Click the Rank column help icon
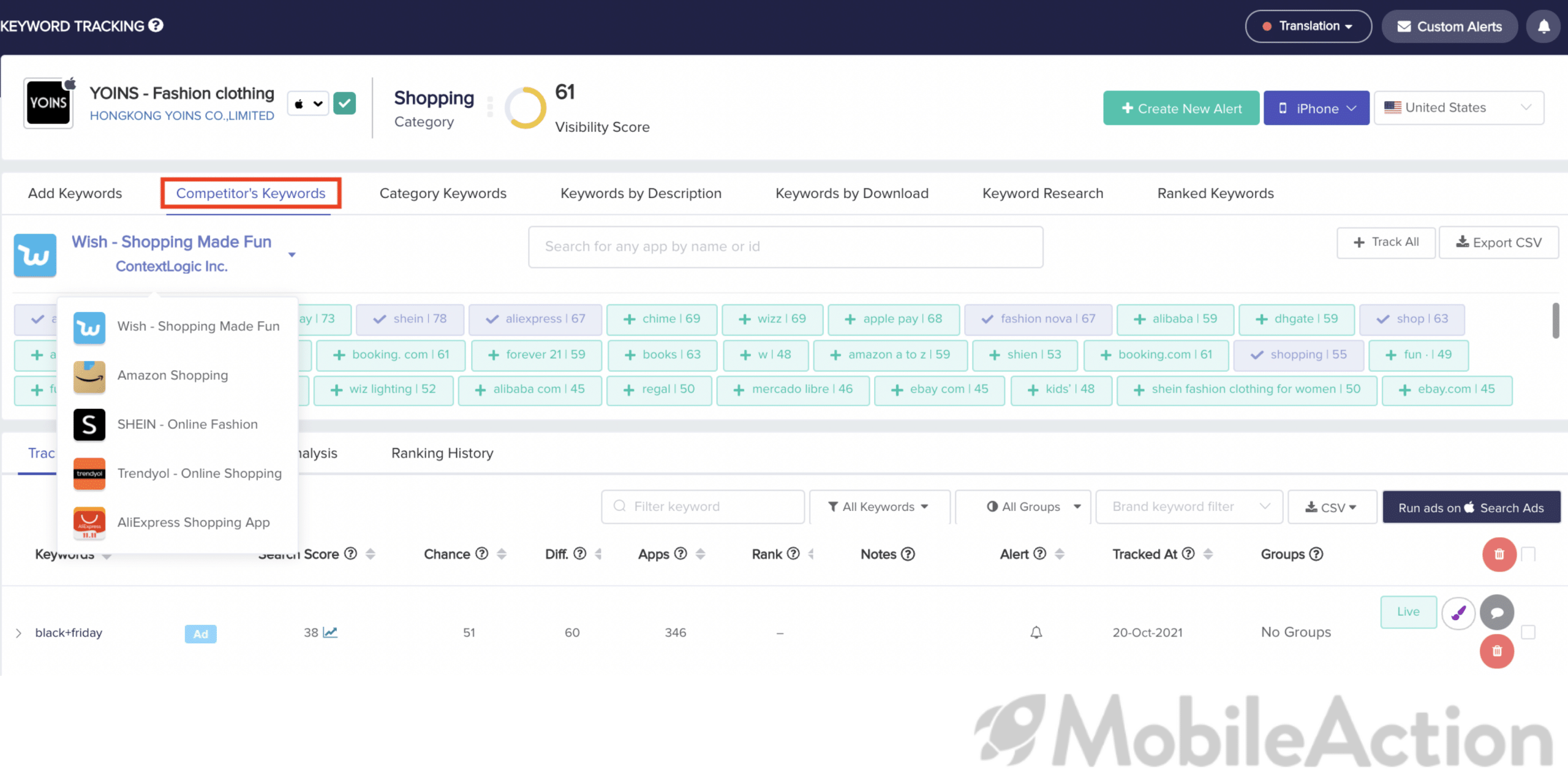Screen dimensions: 1568x769 (793, 554)
